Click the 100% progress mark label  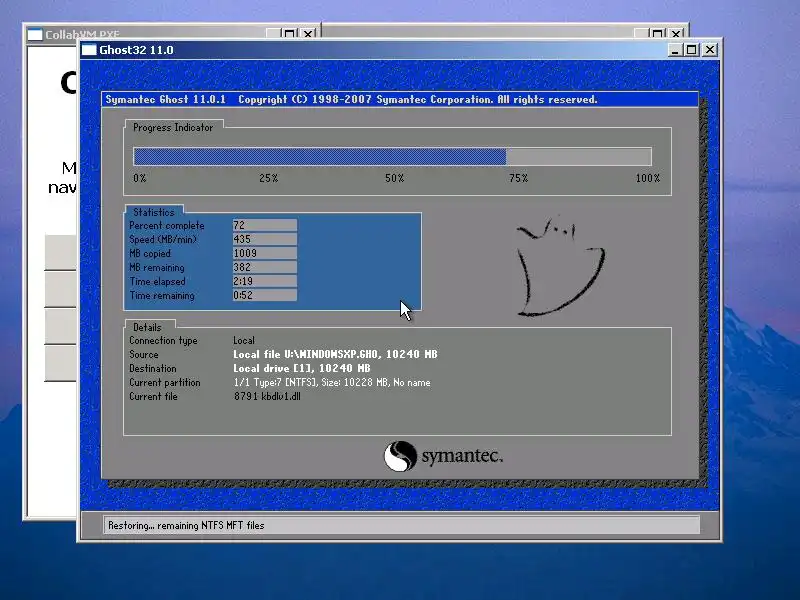[x=647, y=178]
